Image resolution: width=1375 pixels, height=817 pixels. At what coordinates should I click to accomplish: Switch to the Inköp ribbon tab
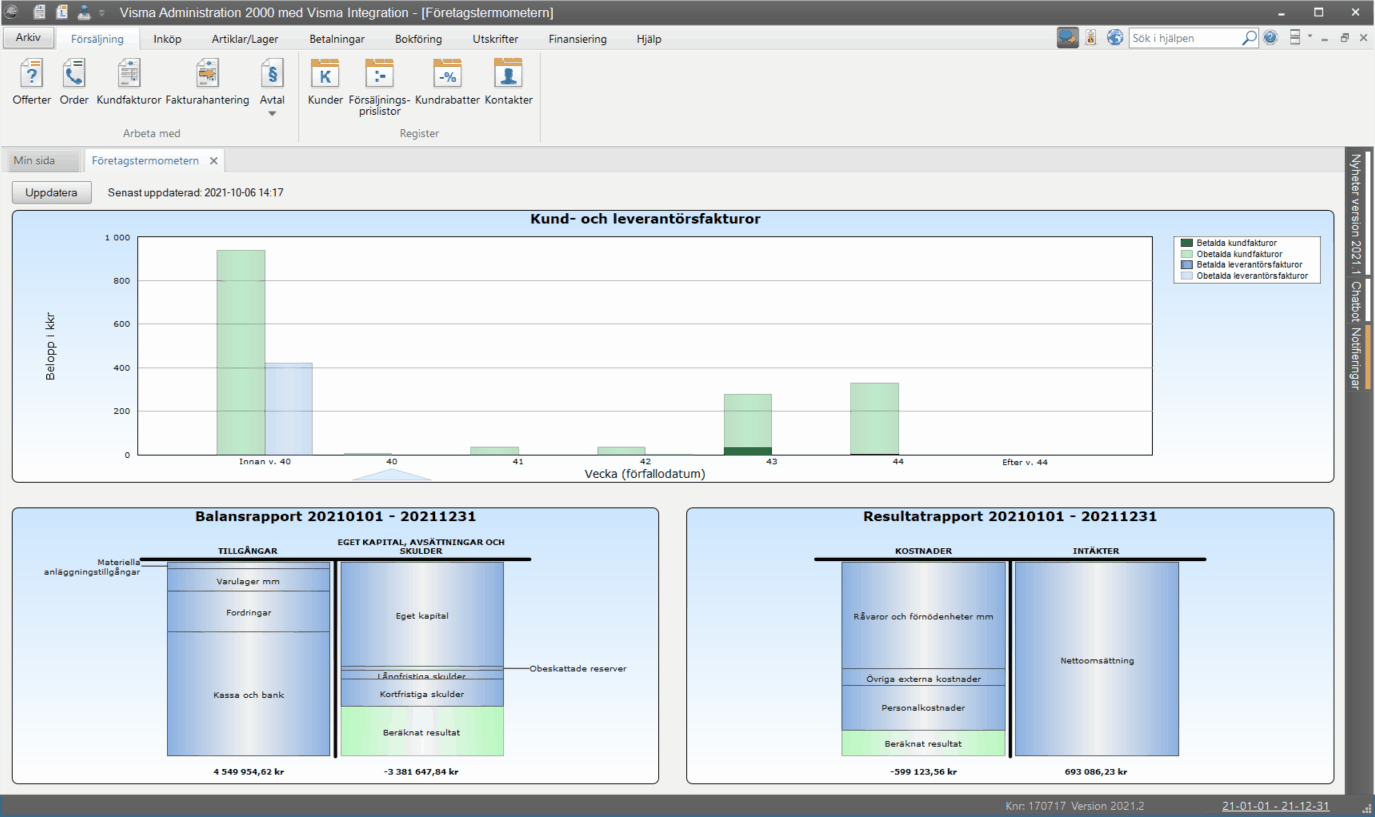pos(167,39)
